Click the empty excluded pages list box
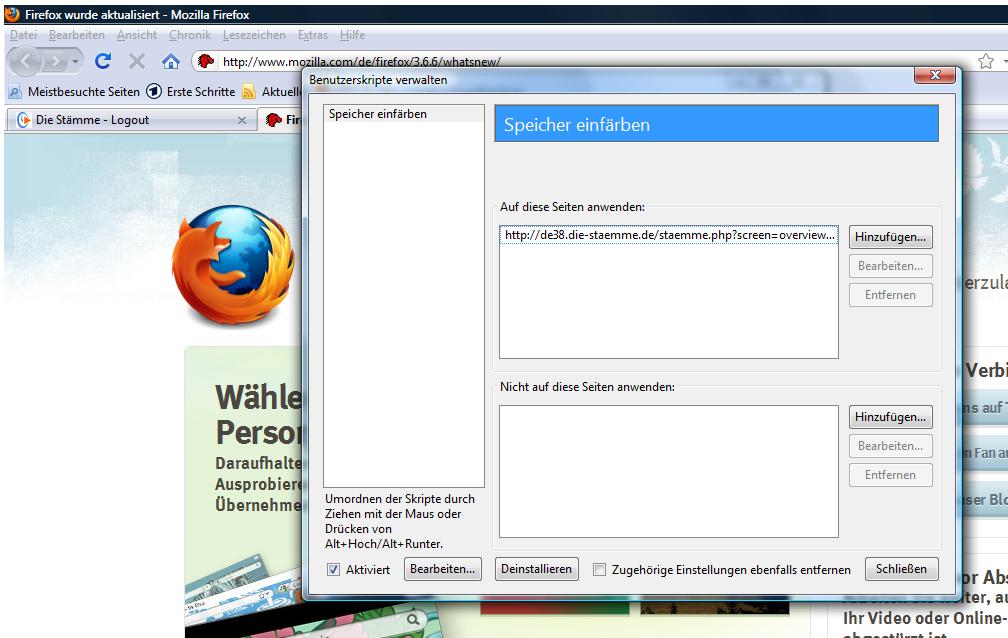1008x638 pixels. pyautogui.click(x=669, y=471)
